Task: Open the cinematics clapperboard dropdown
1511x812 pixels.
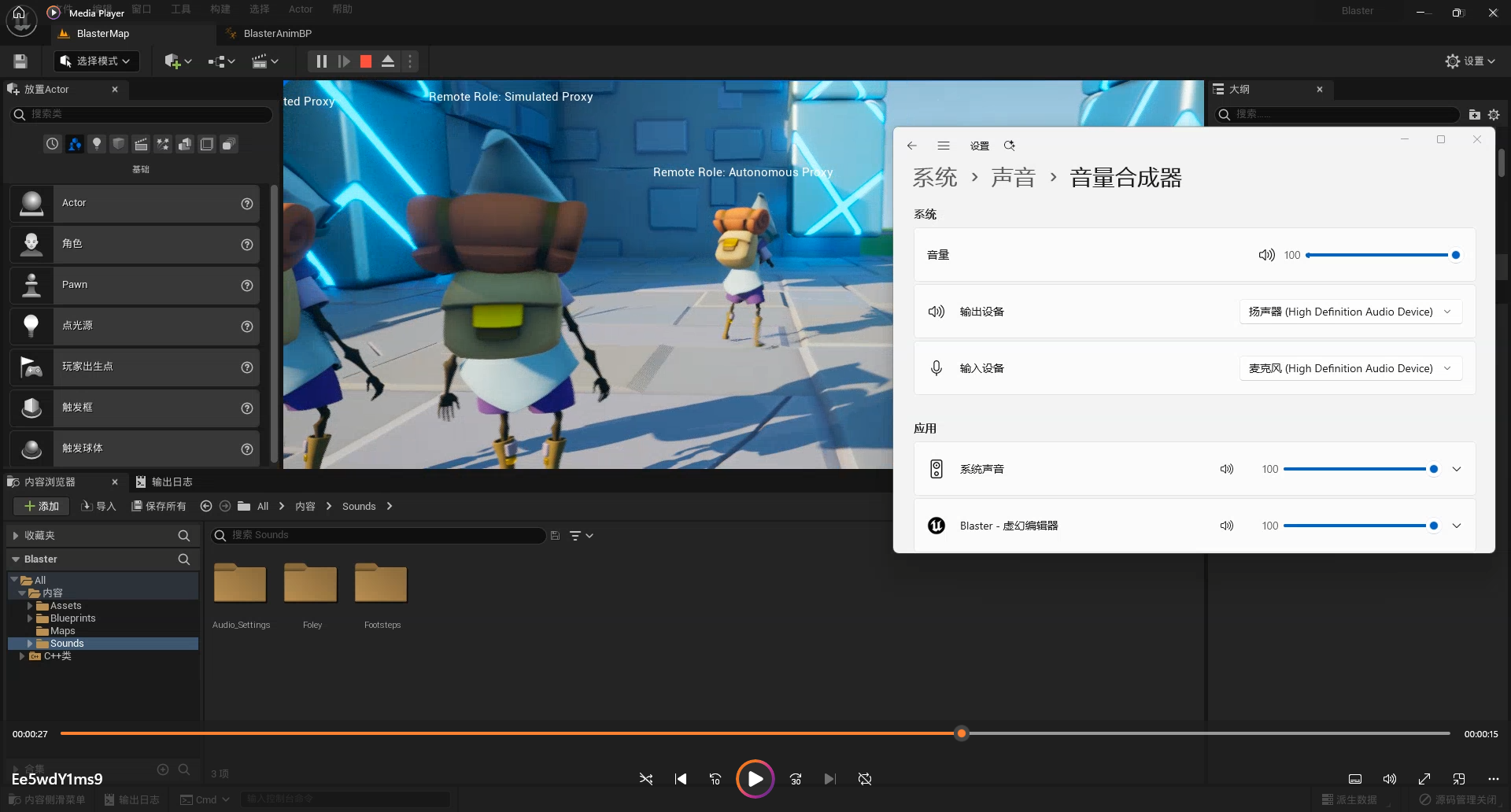Action: coord(265,61)
